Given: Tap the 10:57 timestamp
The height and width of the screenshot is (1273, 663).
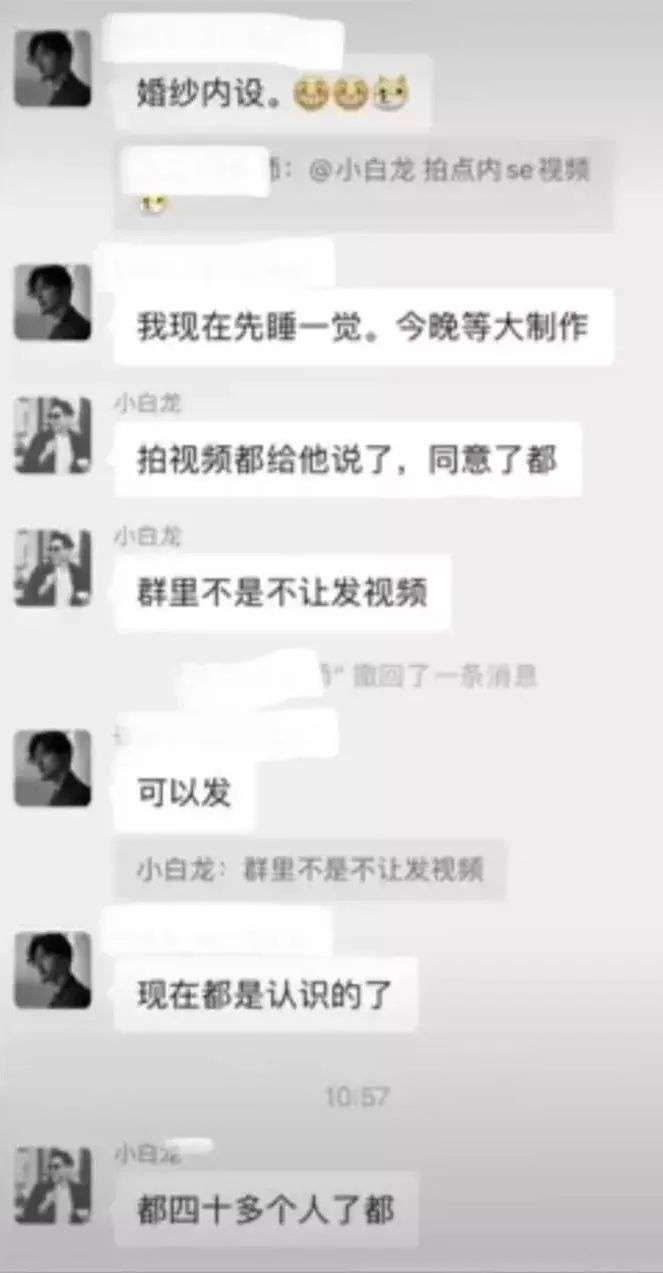Looking at the screenshot, I should pos(356,1097).
